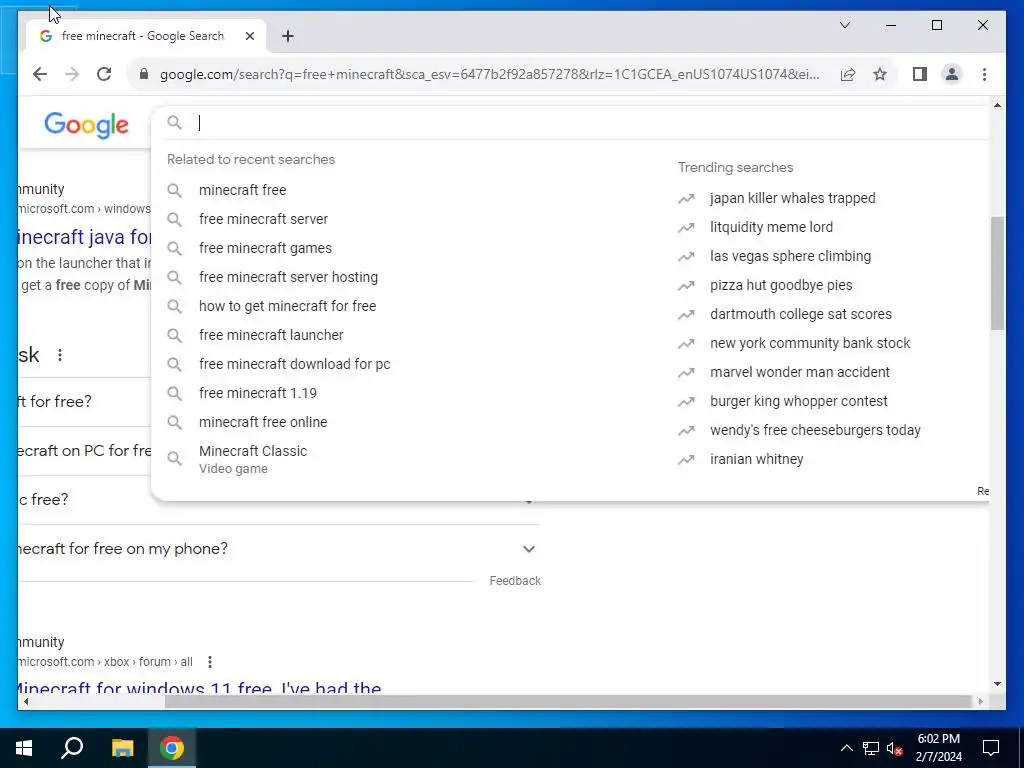Screen dimensions: 1024x768
Task: Choose suggestion minecraft free
Action: pyautogui.click(x=242, y=190)
